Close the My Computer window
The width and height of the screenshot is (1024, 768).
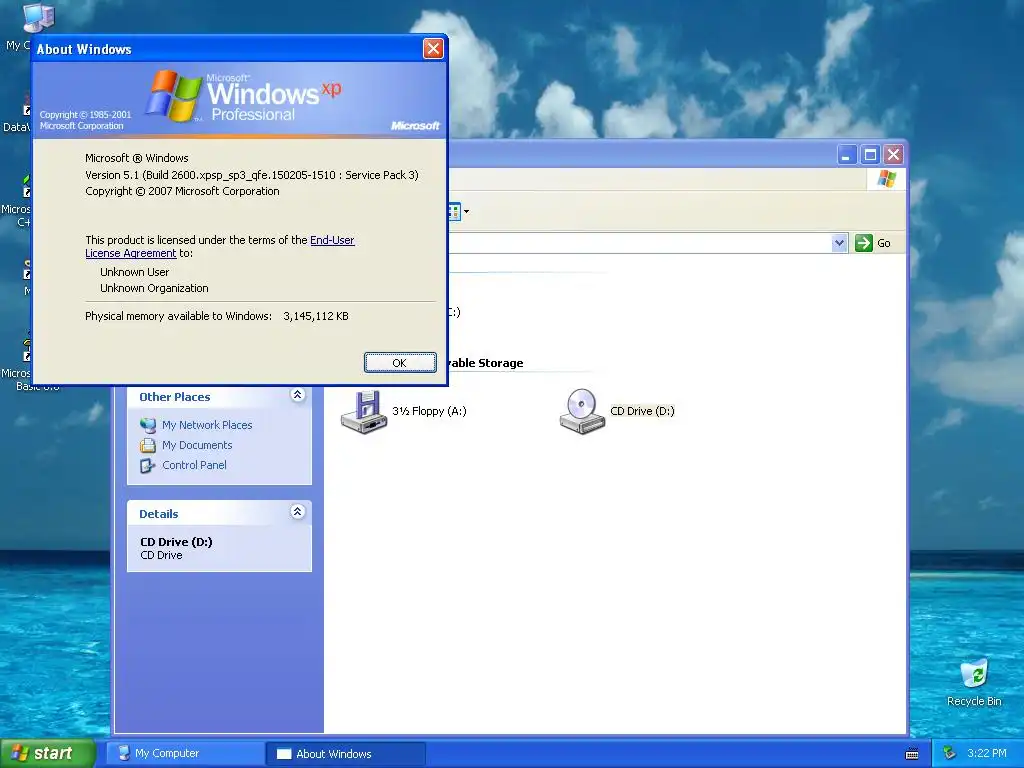tap(893, 155)
